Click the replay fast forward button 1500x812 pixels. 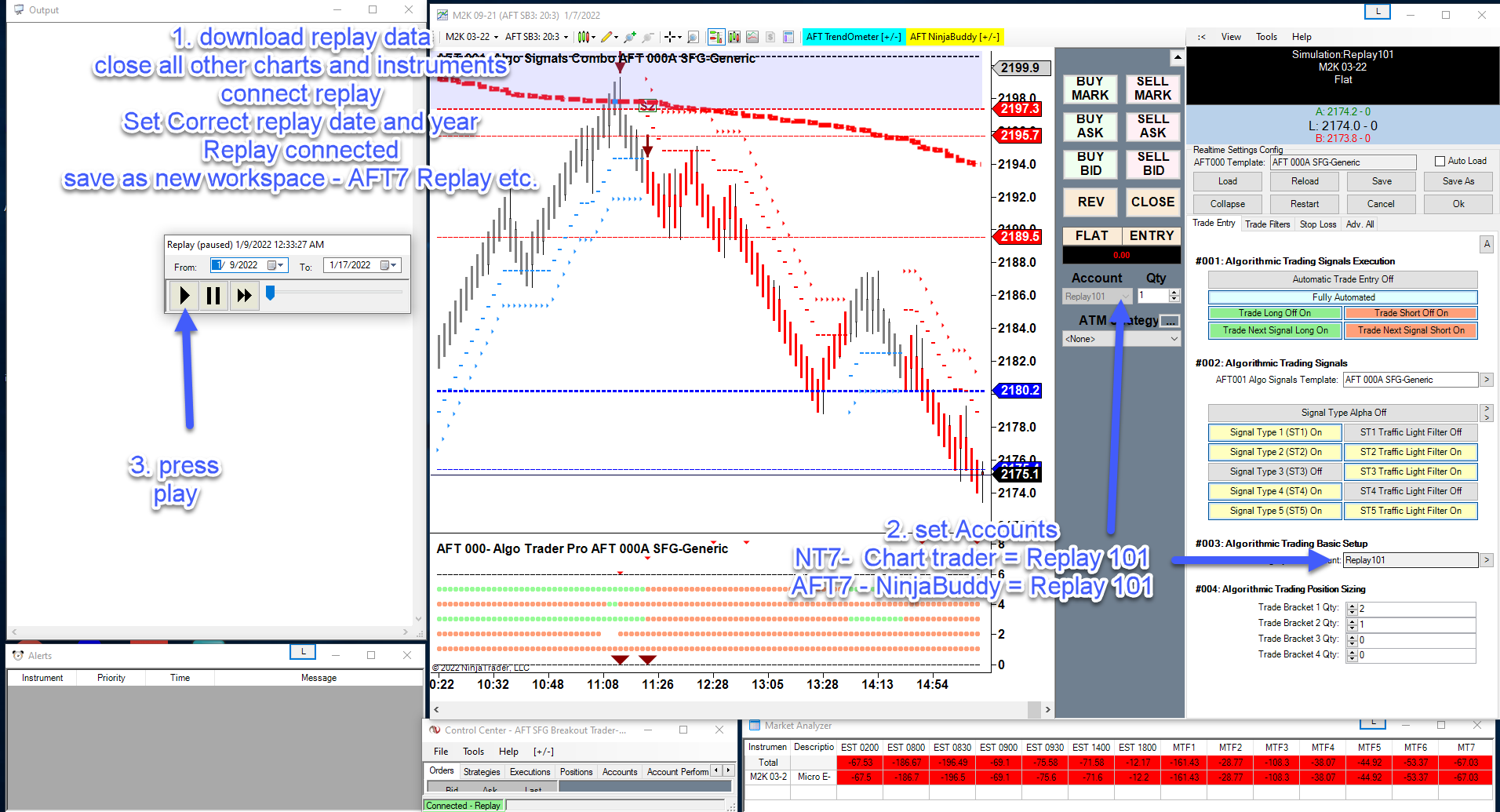[x=244, y=296]
